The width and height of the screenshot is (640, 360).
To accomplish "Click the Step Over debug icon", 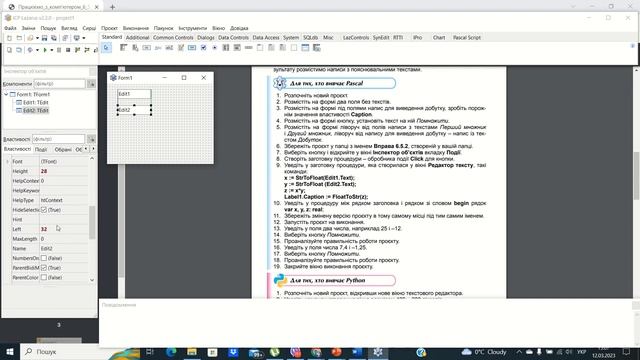I will click(87, 50).
